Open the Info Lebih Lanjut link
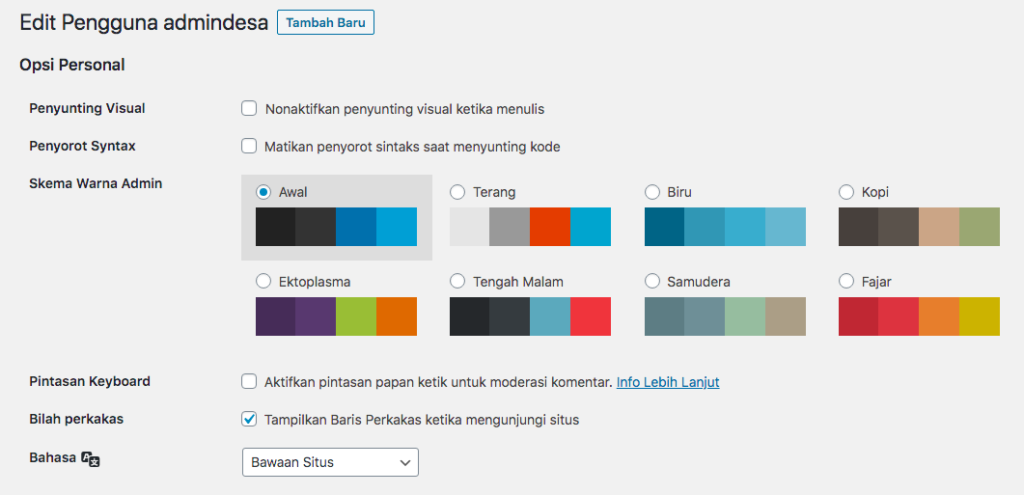 point(667,382)
